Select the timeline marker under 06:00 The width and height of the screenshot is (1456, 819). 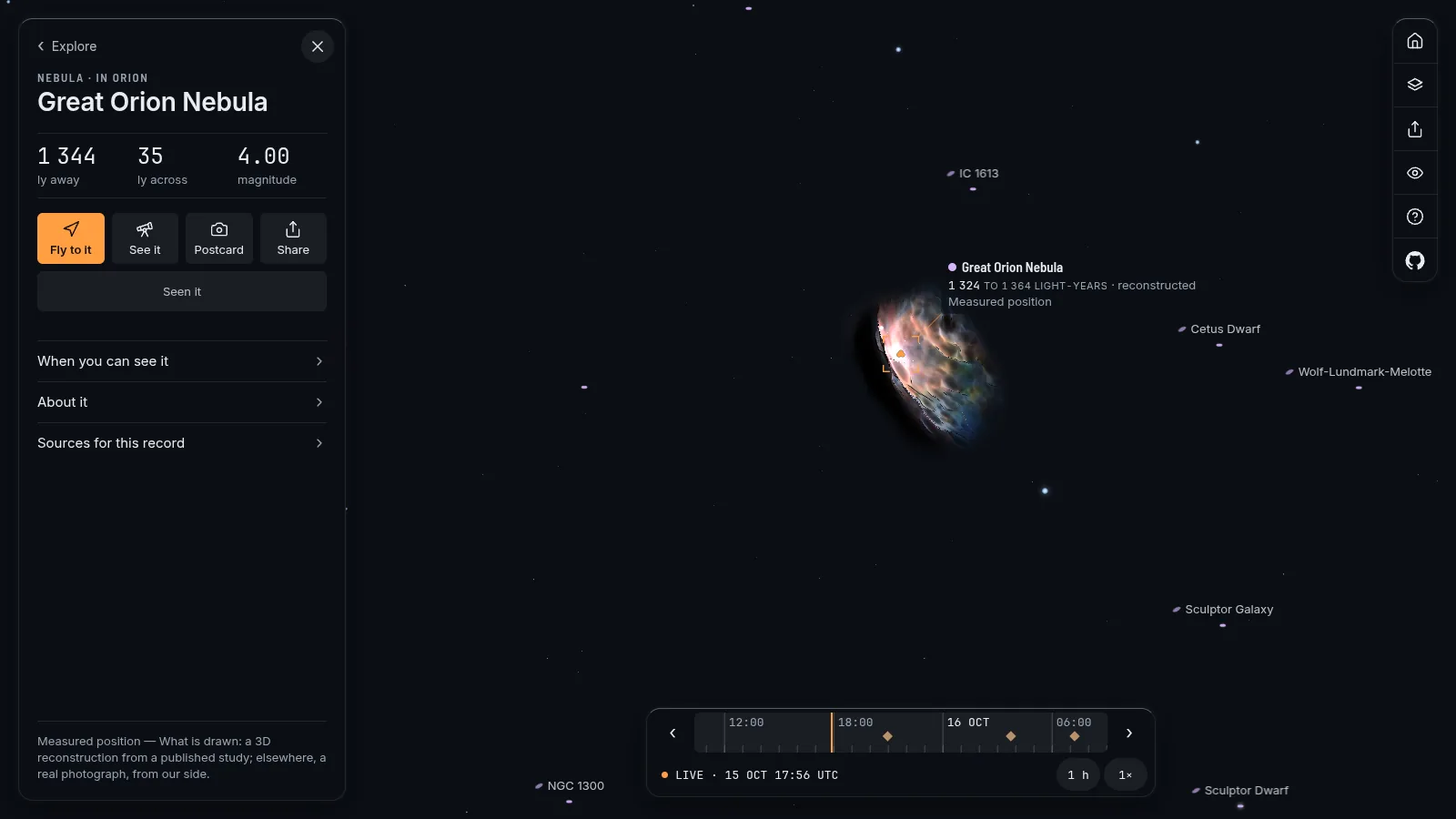tap(1075, 736)
